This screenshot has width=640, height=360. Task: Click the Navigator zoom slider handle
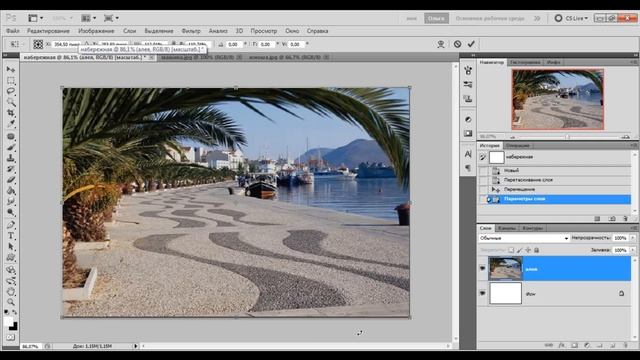pyautogui.click(x=568, y=137)
